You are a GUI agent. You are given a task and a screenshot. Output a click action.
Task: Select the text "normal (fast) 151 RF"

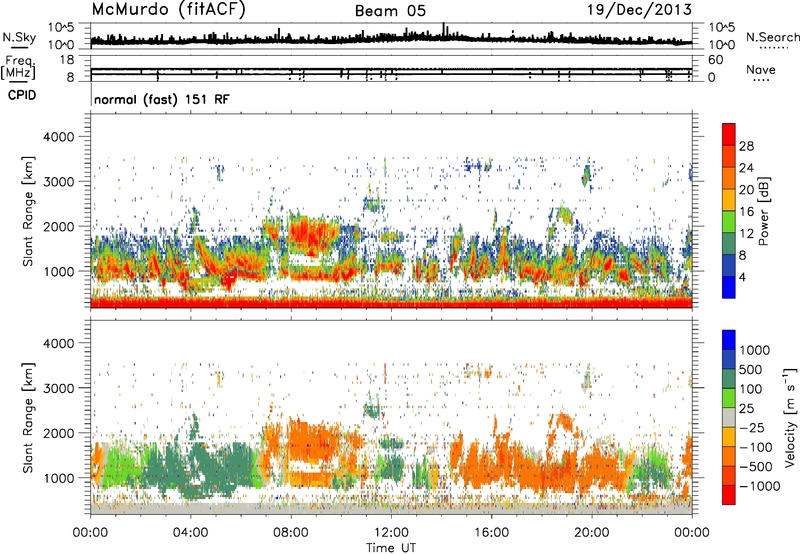pos(162,99)
